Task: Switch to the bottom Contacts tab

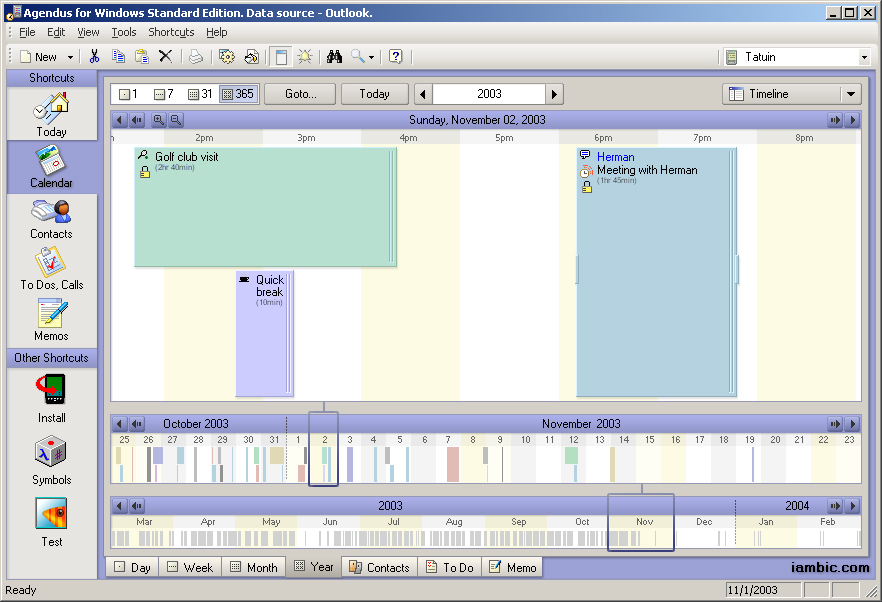Action: coord(380,567)
